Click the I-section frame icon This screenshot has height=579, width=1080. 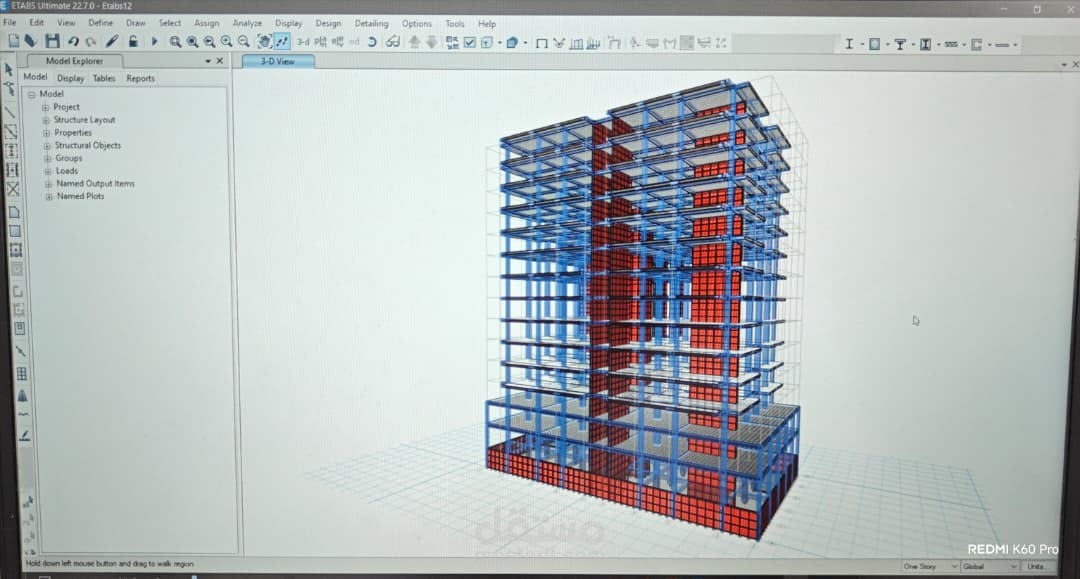[x=849, y=44]
